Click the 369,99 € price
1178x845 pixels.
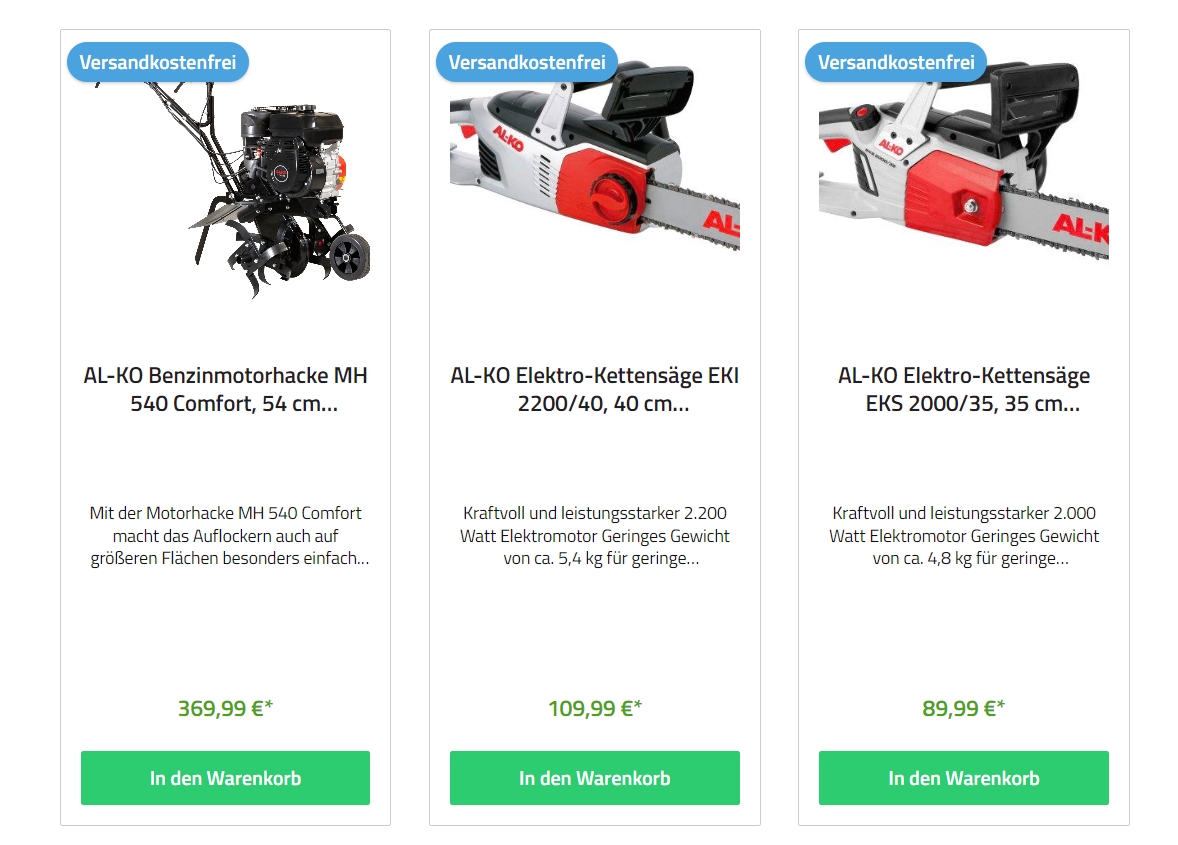click(225, 708)
